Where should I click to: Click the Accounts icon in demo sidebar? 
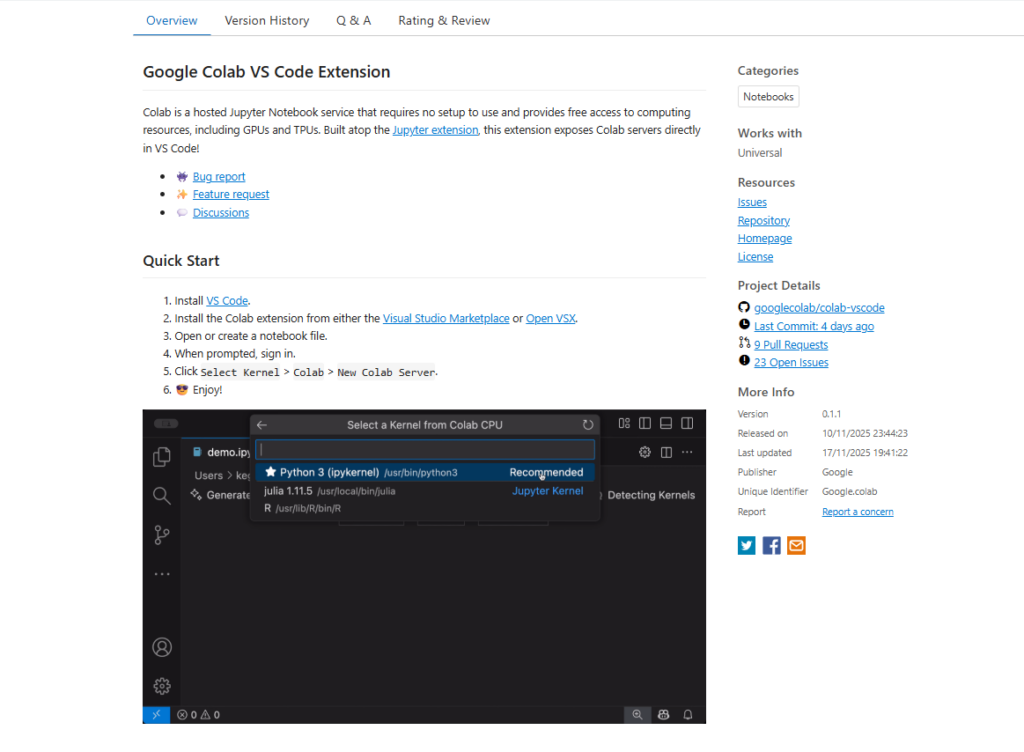162,647
